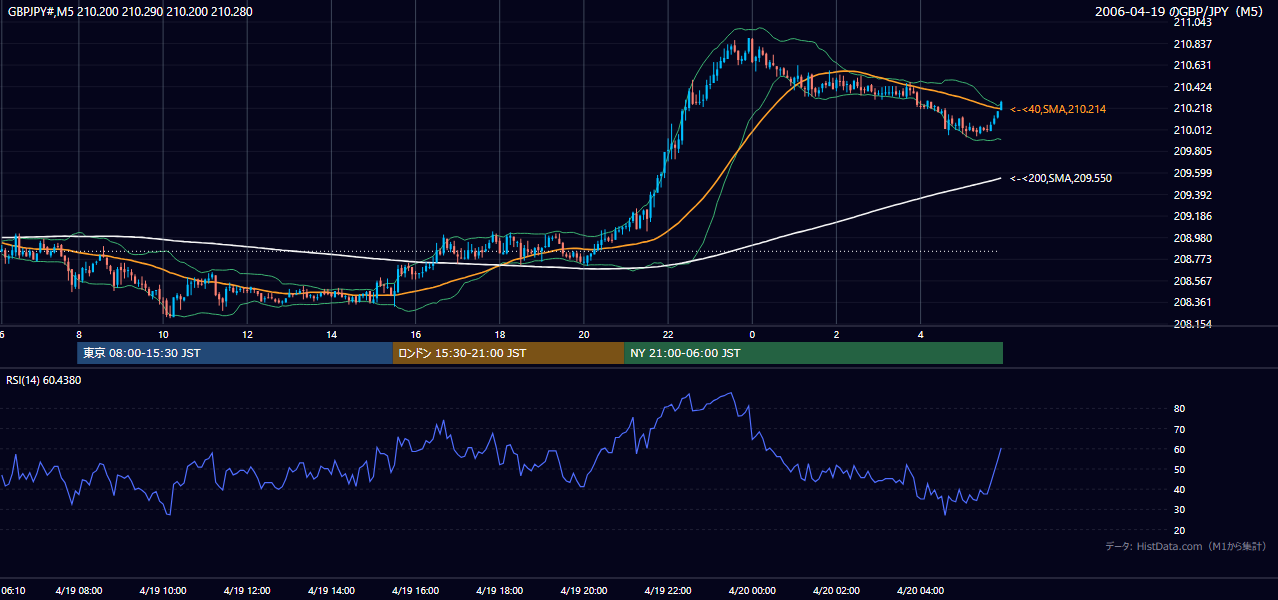
Task: Click price level 210.218 on price axis
Action: tap(1193, 108)
